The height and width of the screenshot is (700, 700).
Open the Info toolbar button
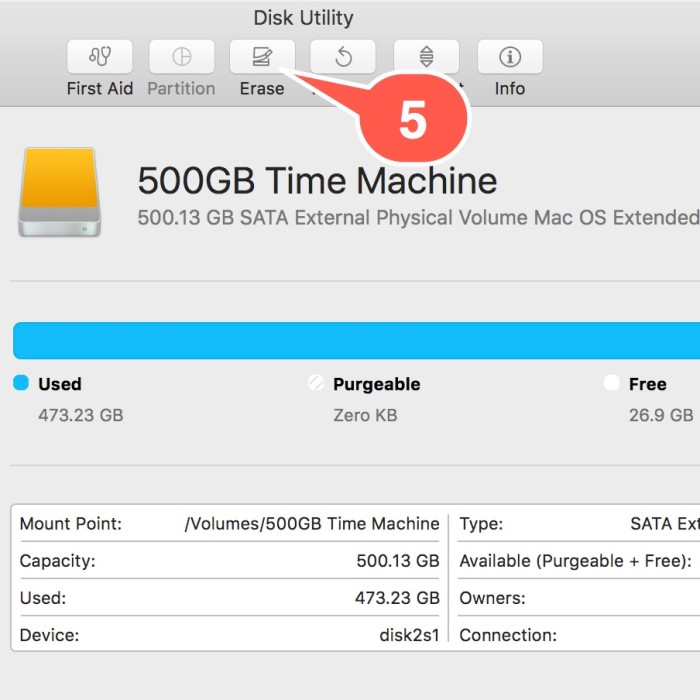click(x=510, y=57)
